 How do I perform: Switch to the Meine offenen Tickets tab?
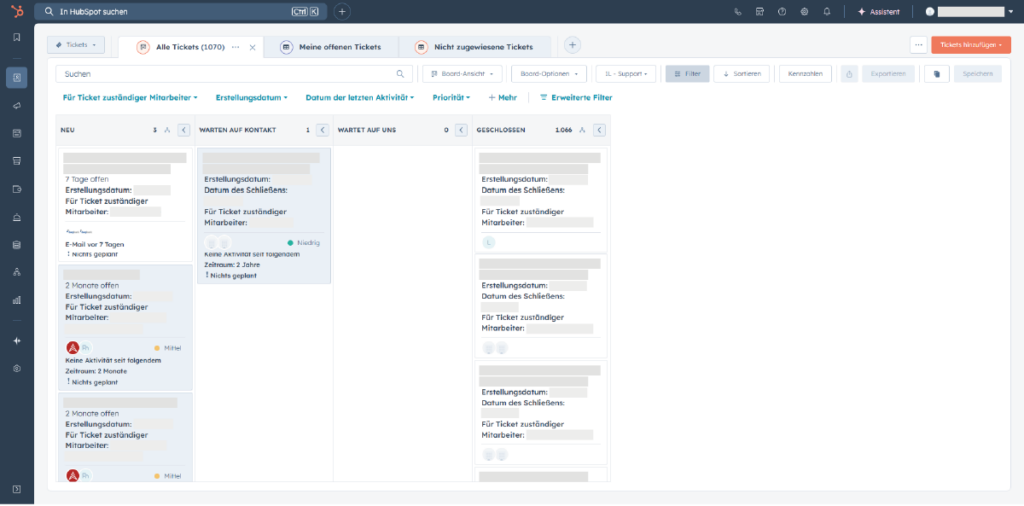pyautogui.click(x=332, y=47)
